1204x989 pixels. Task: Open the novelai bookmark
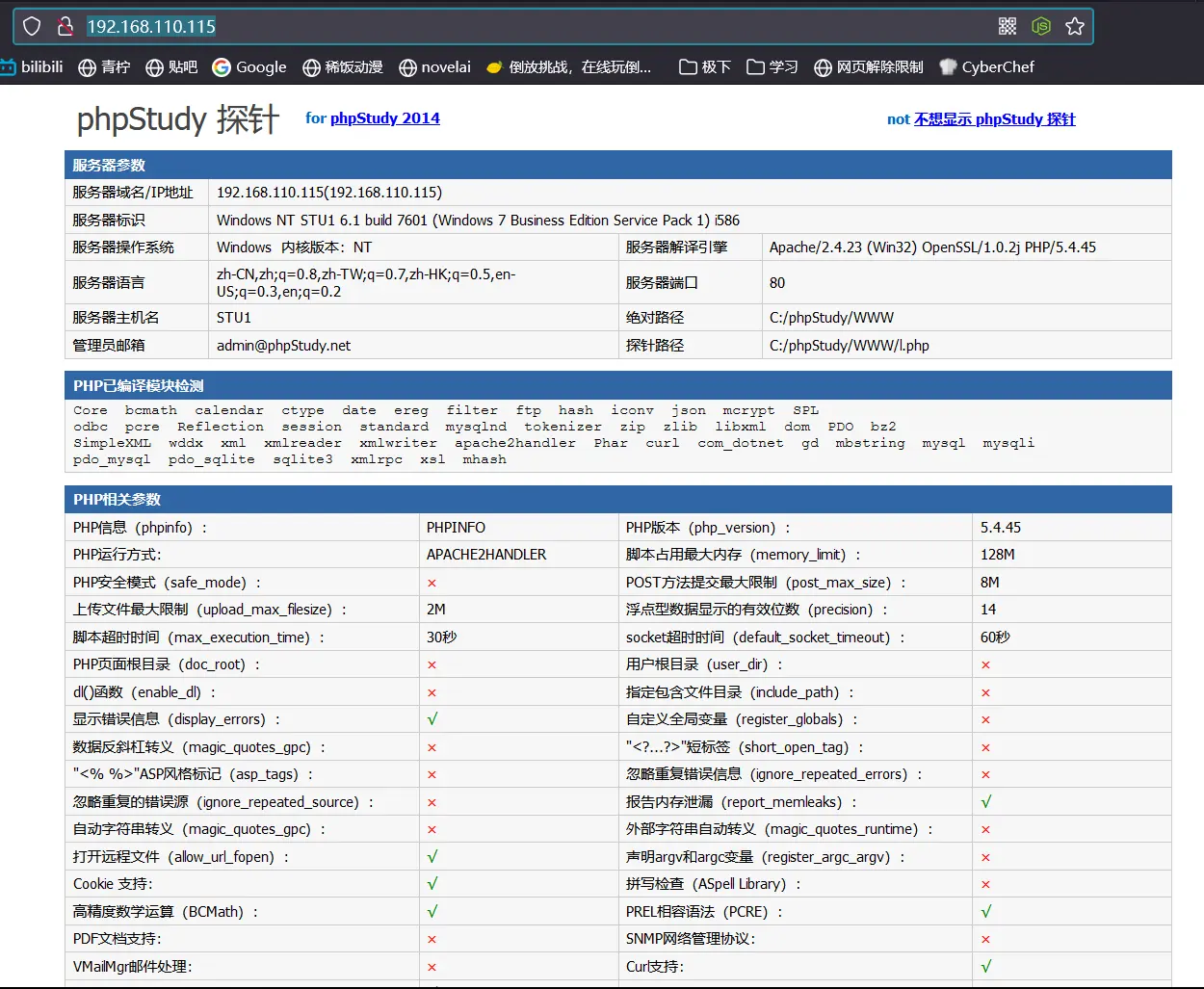click(434, 66)
